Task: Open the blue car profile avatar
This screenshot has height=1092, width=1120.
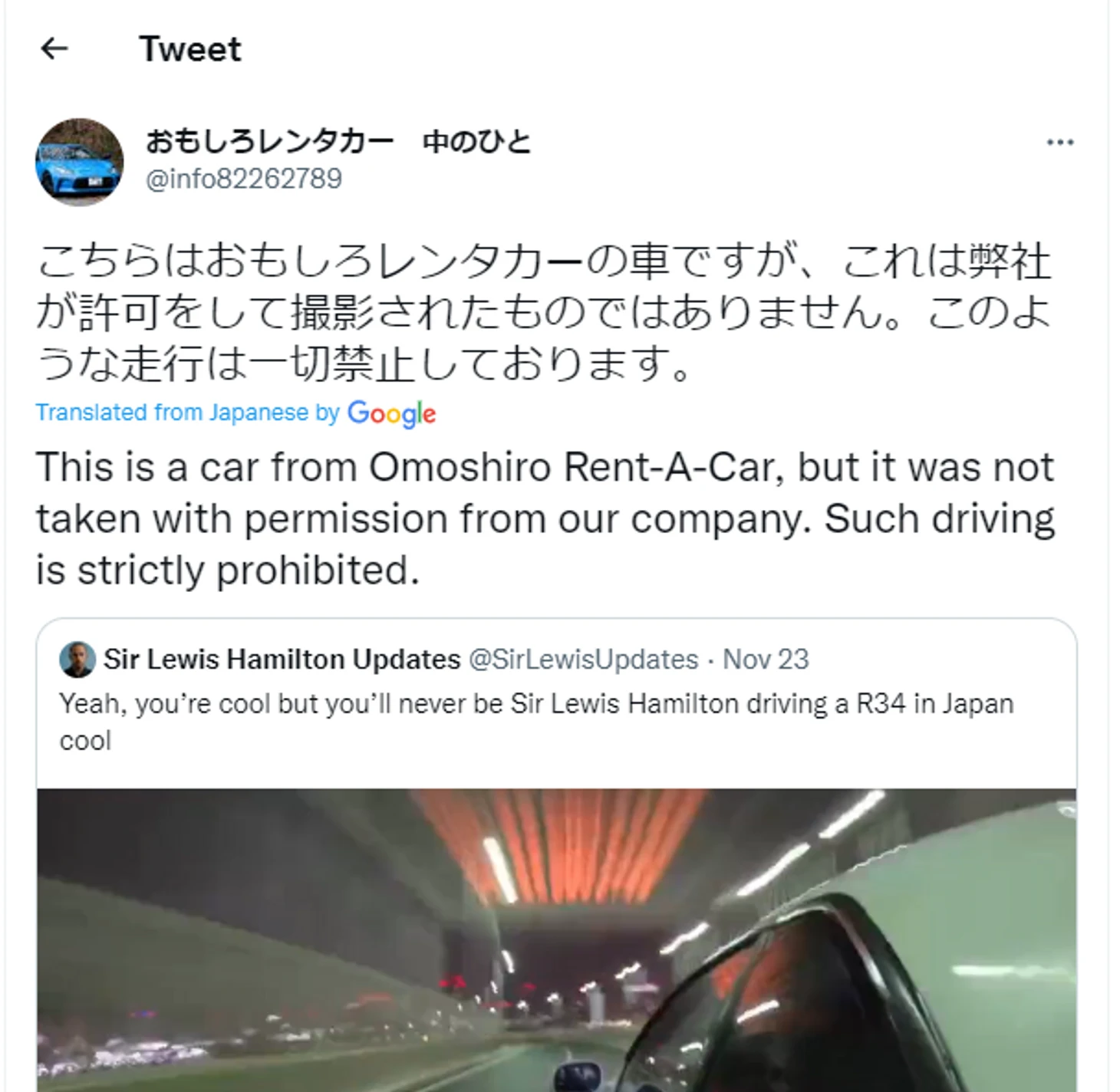Action: tap(79, 161)
